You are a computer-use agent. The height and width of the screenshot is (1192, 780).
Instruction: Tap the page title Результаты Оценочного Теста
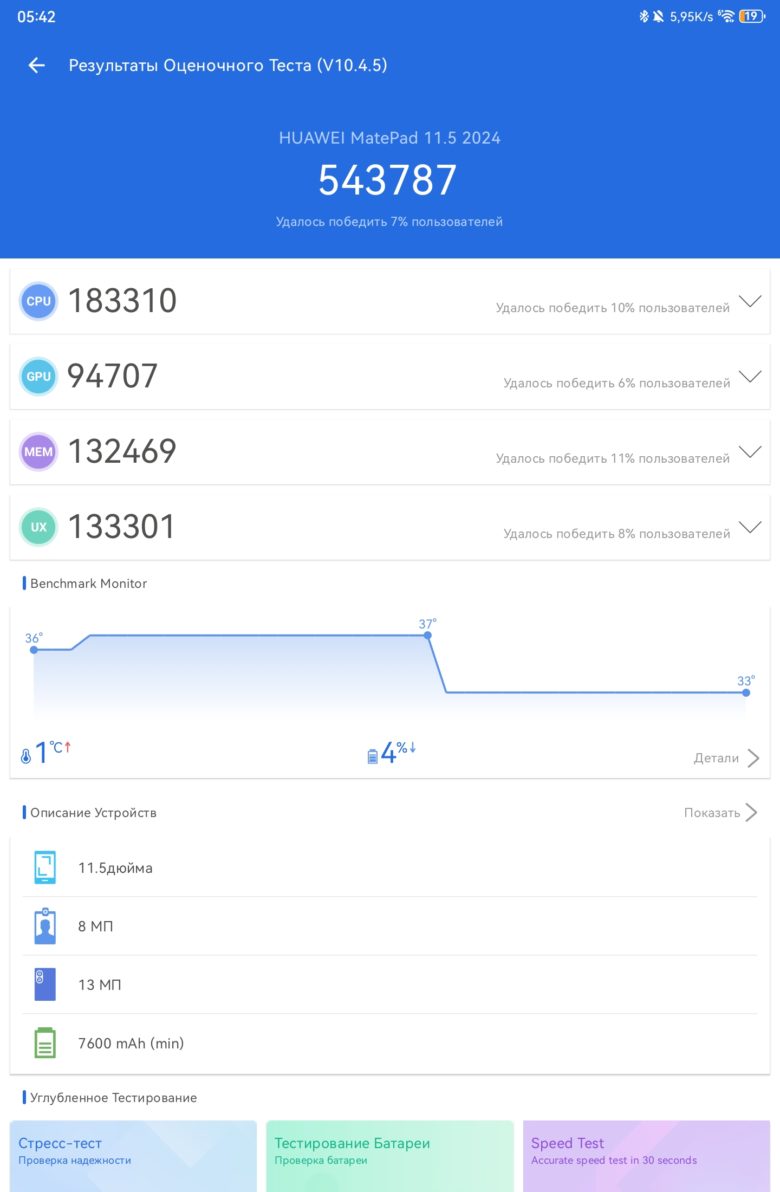228,65
